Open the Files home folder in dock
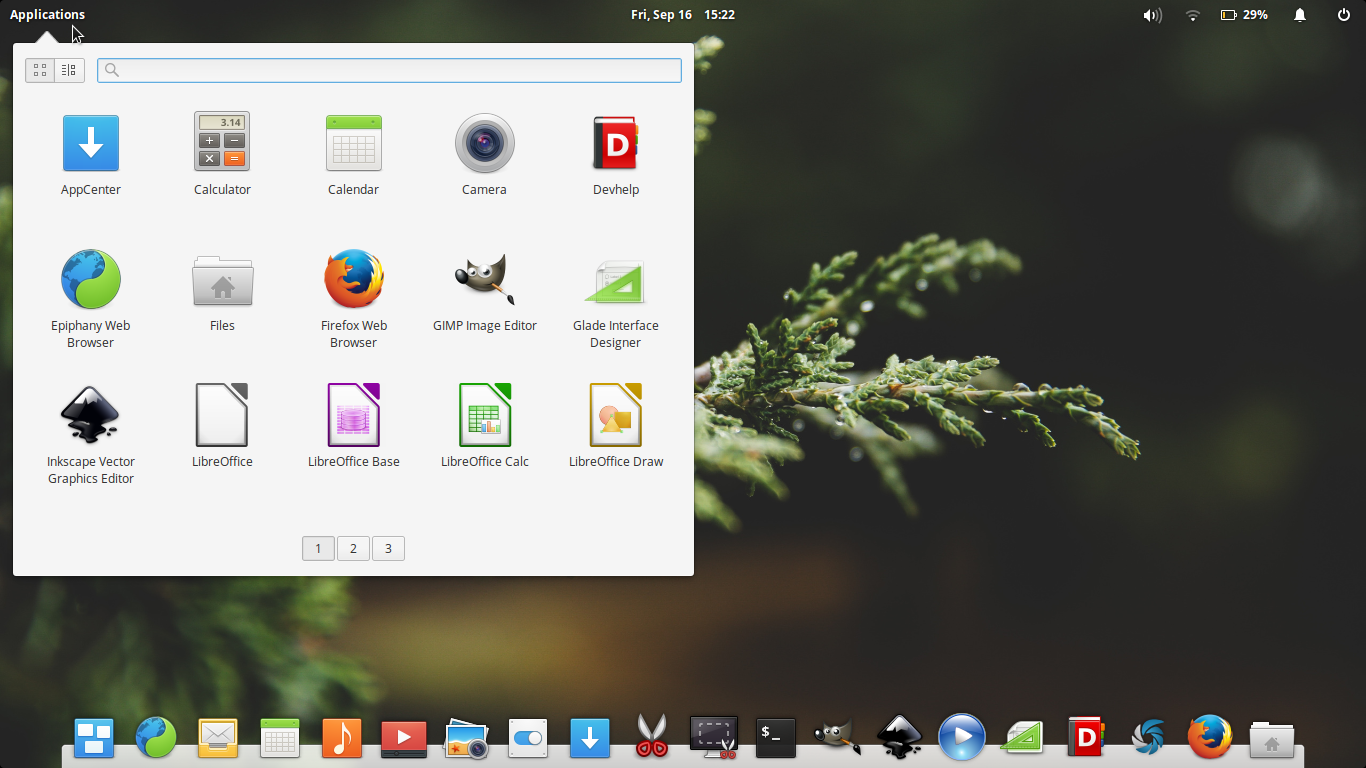The image size is (1366, 768). click(x=1272, y=738)
